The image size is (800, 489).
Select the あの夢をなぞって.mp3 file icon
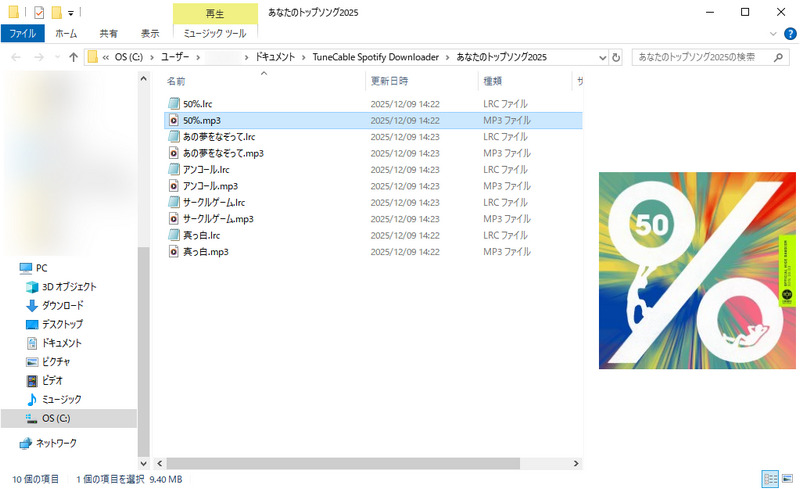[x=174, y=153]
